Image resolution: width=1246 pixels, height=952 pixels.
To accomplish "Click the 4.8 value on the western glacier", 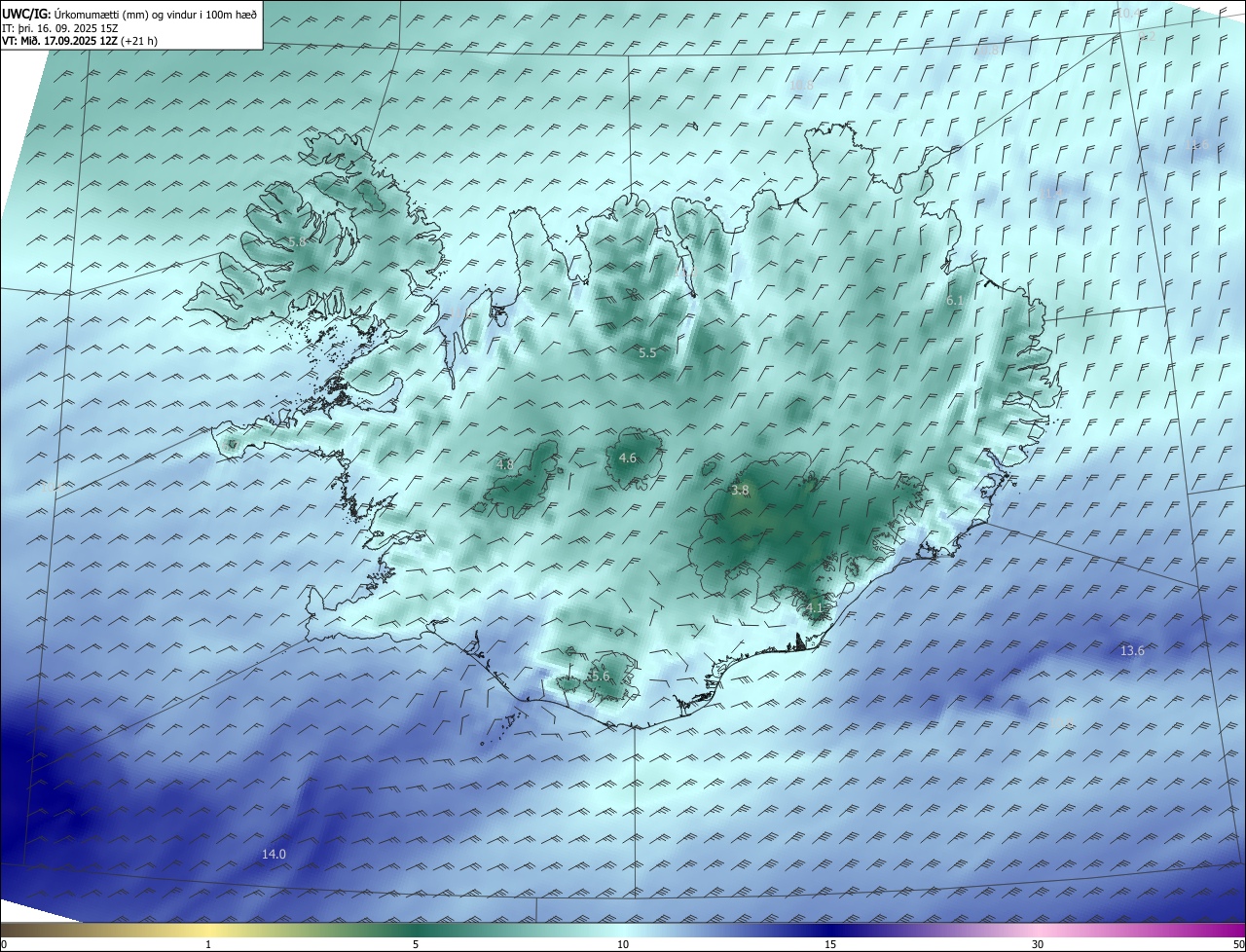I will click(x=505, y=465).
